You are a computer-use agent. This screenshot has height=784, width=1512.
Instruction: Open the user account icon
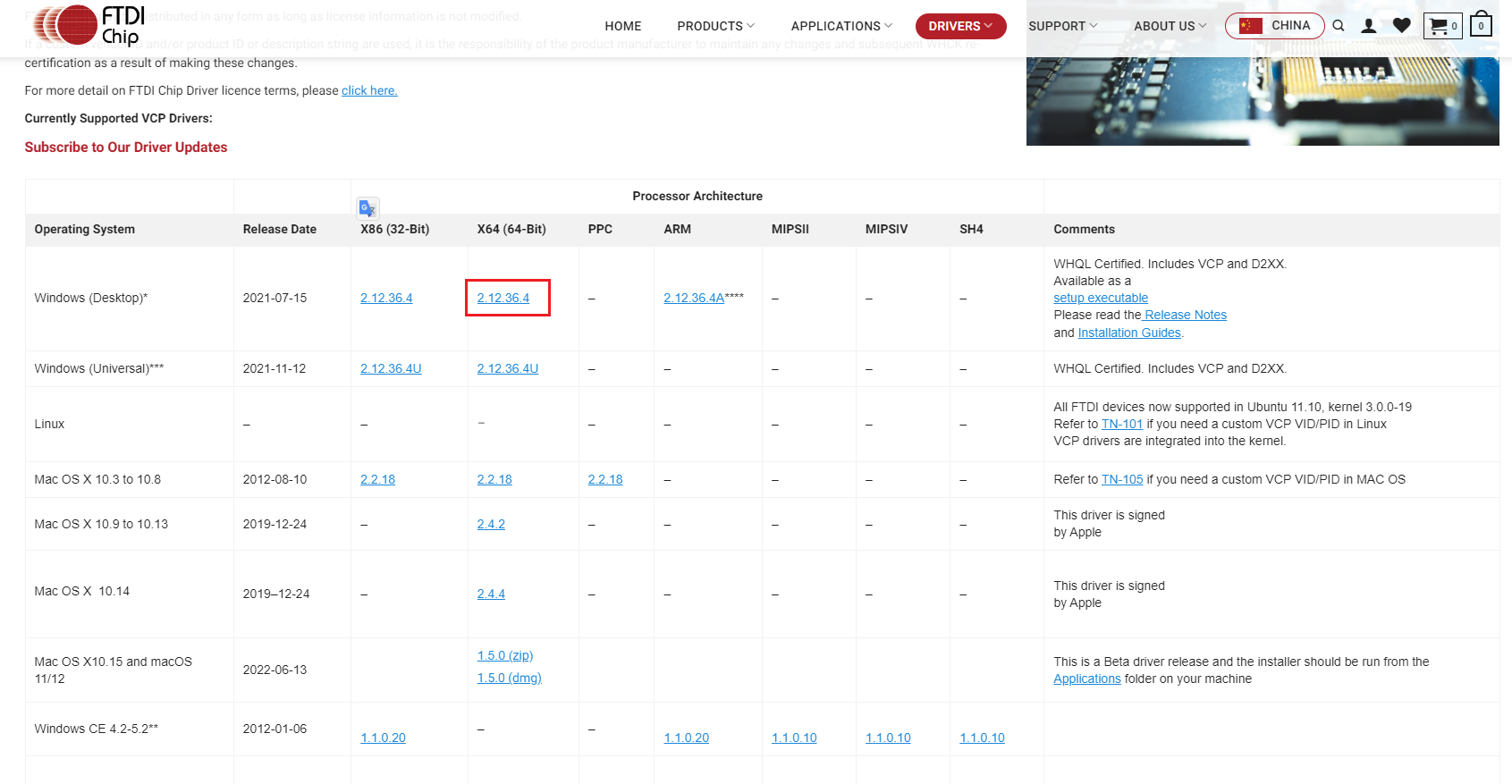[x=1368, y=26]
